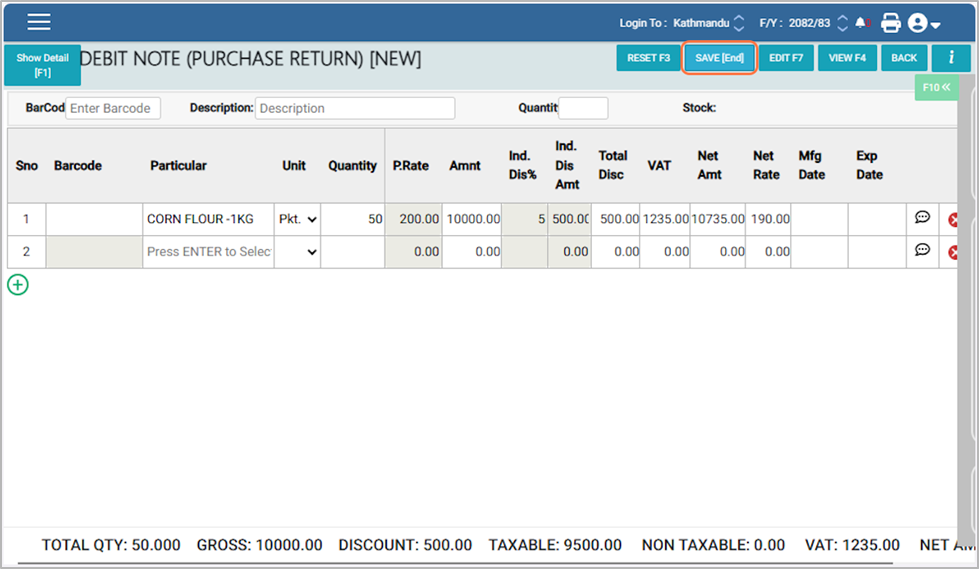Click the Barcode column header
The image size is (979, 569).
78,166
